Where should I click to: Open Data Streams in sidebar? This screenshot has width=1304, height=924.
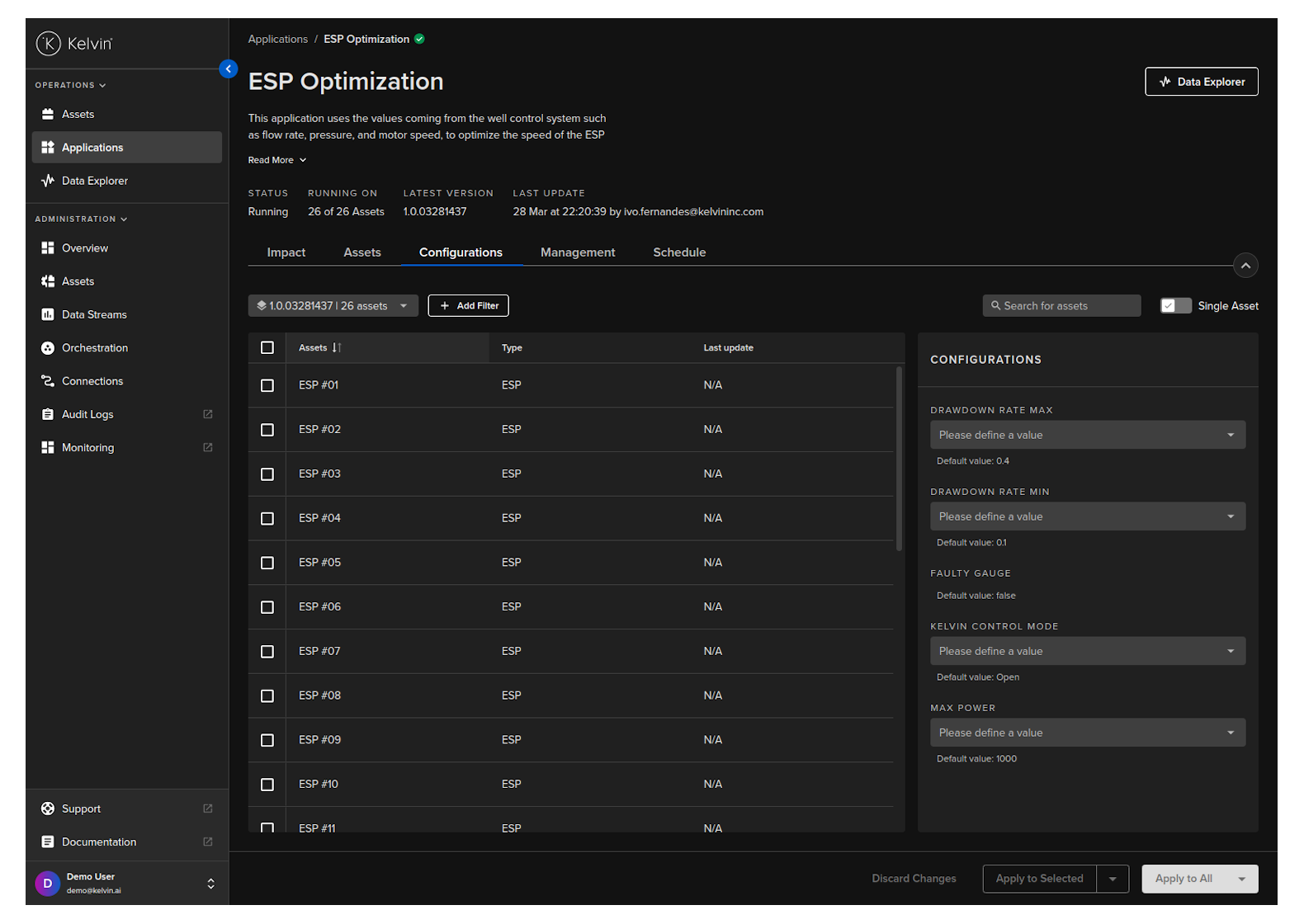point(93,314)
